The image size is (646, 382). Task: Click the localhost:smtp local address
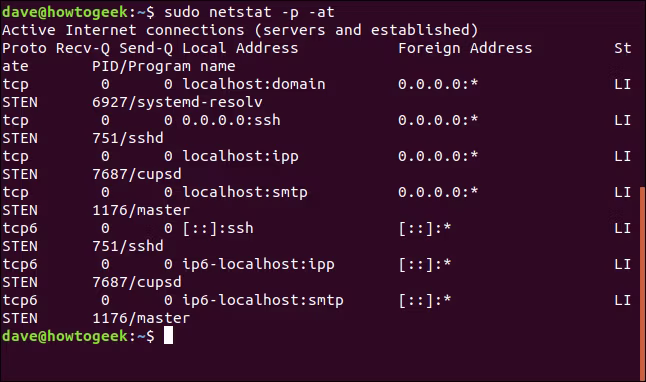click(245, 192)
